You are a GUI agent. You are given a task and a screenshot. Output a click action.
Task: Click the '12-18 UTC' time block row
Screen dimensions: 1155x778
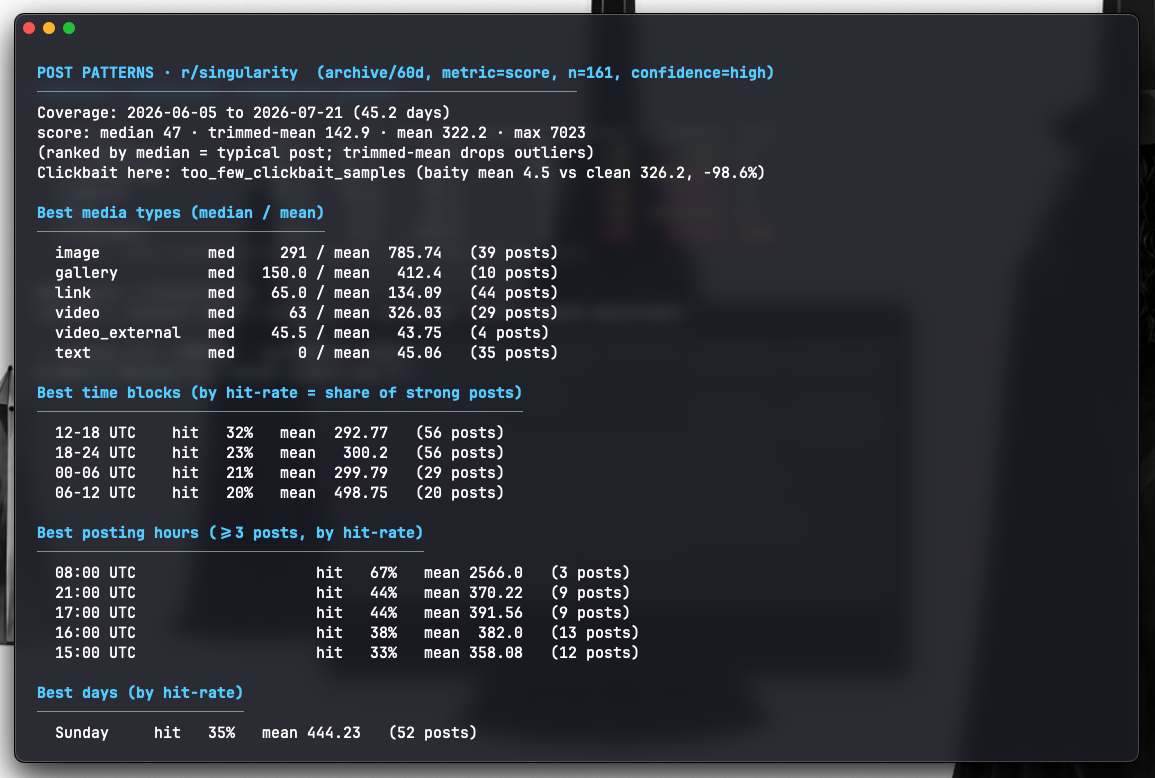pos(279,432)
